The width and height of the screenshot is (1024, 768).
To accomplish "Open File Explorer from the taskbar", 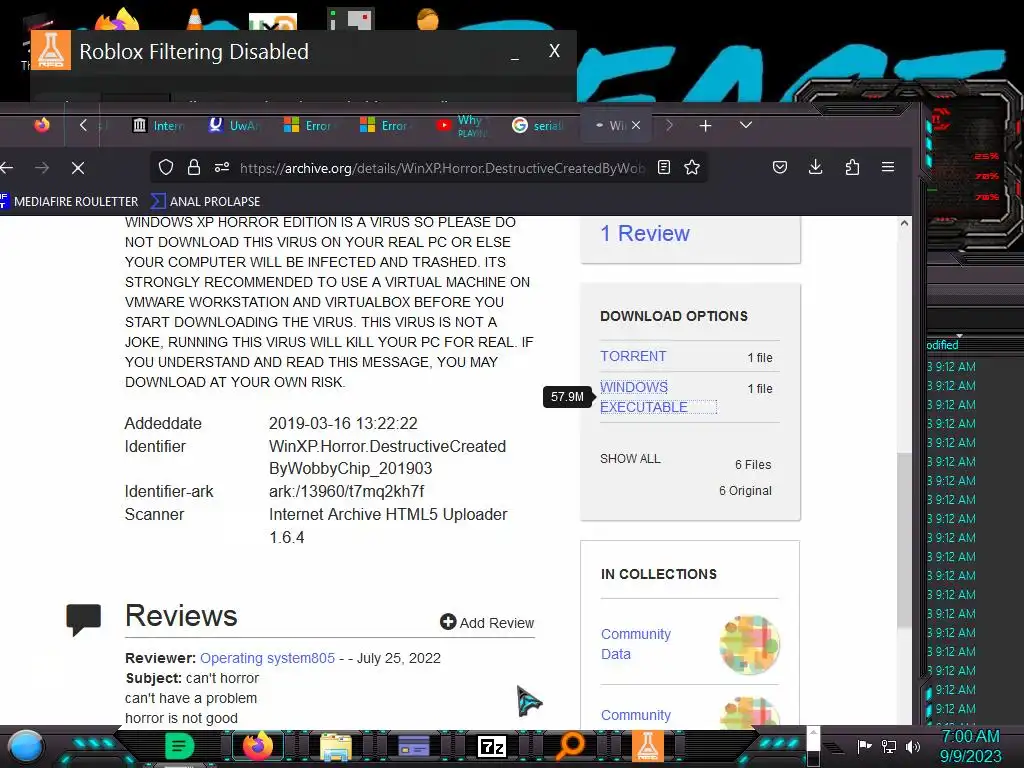I will click(x=336, y=746).
